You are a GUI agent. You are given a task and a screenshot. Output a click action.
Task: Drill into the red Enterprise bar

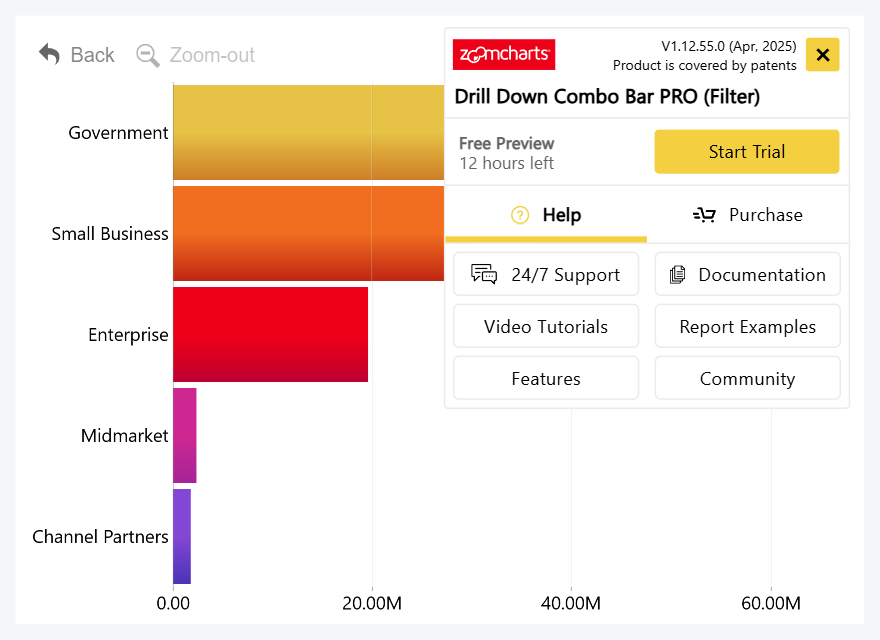pos(270,334)
